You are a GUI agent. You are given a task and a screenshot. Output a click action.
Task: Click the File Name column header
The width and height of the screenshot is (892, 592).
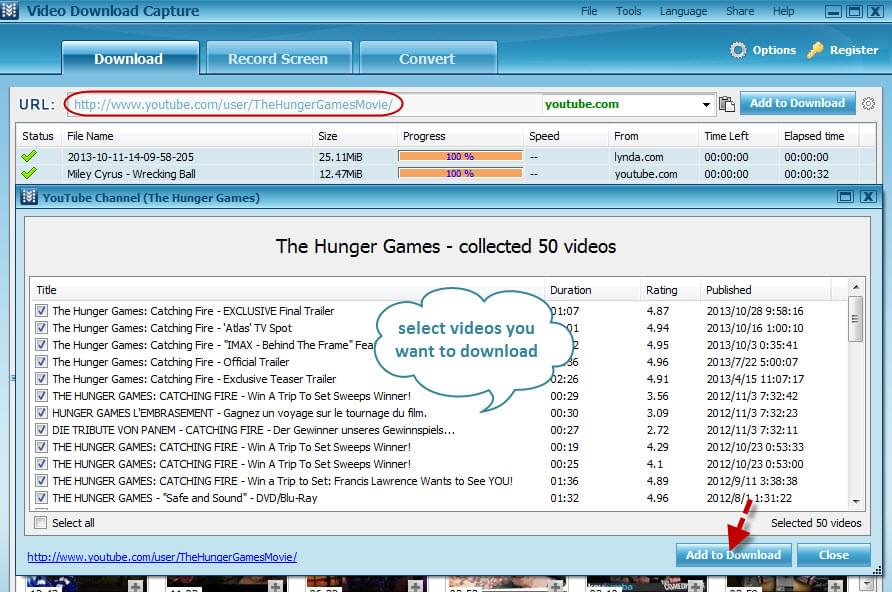187,136
